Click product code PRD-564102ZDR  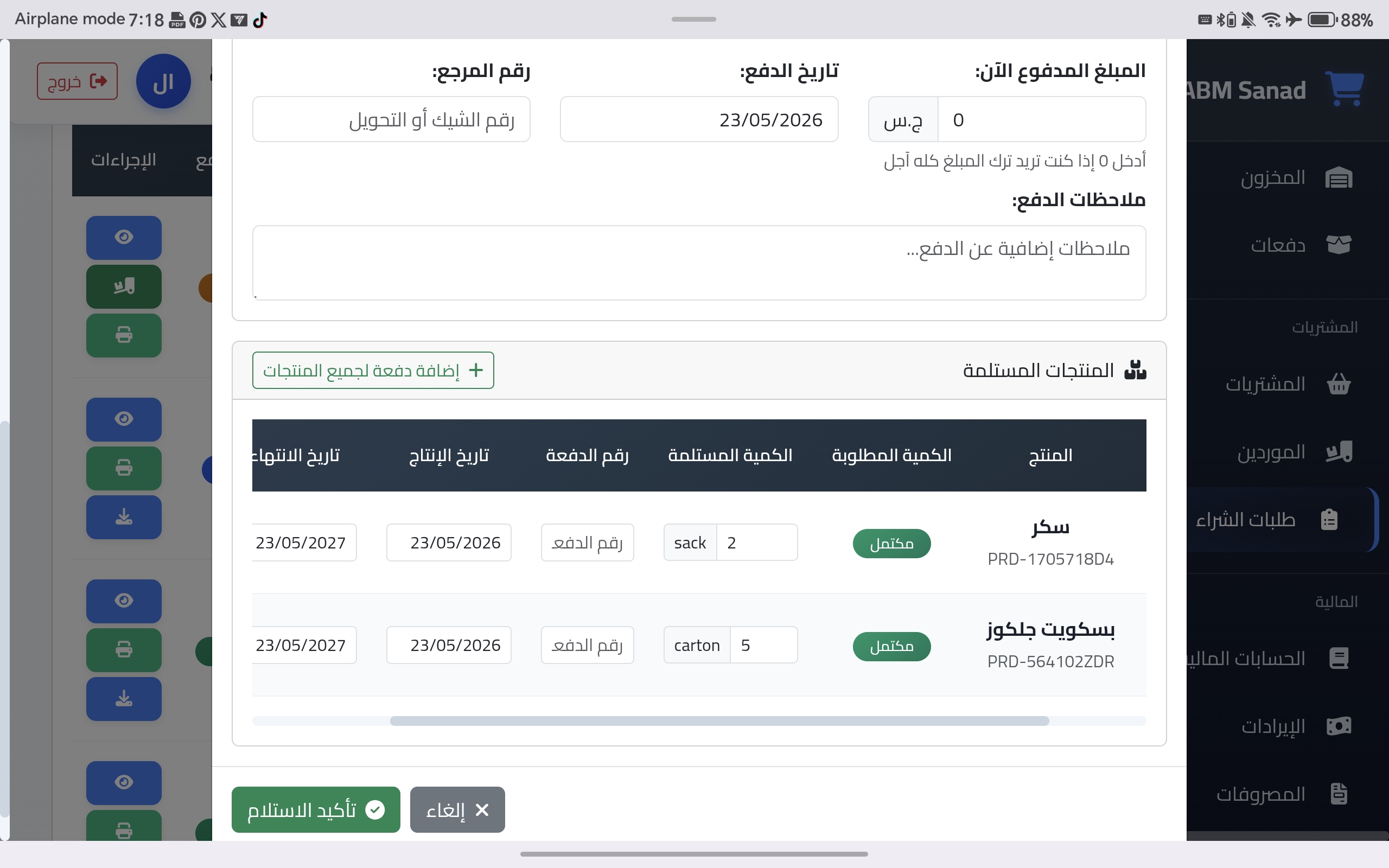1050,662
